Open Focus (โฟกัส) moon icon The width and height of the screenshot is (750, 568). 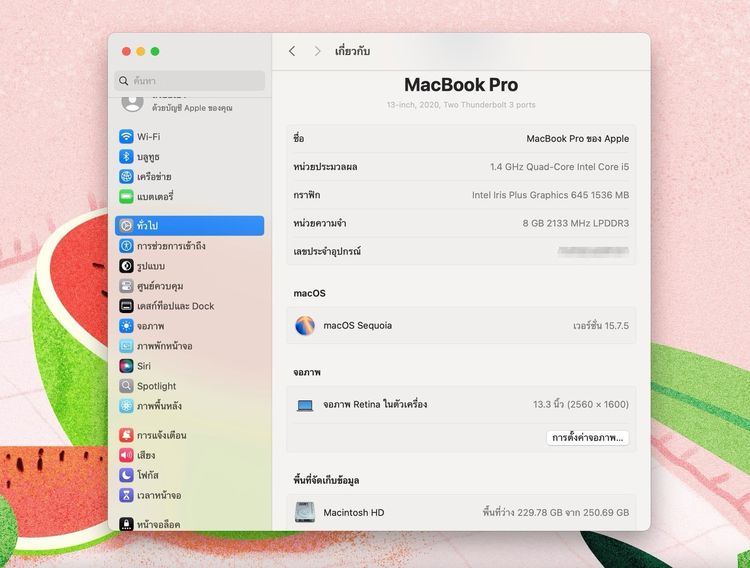126,475
